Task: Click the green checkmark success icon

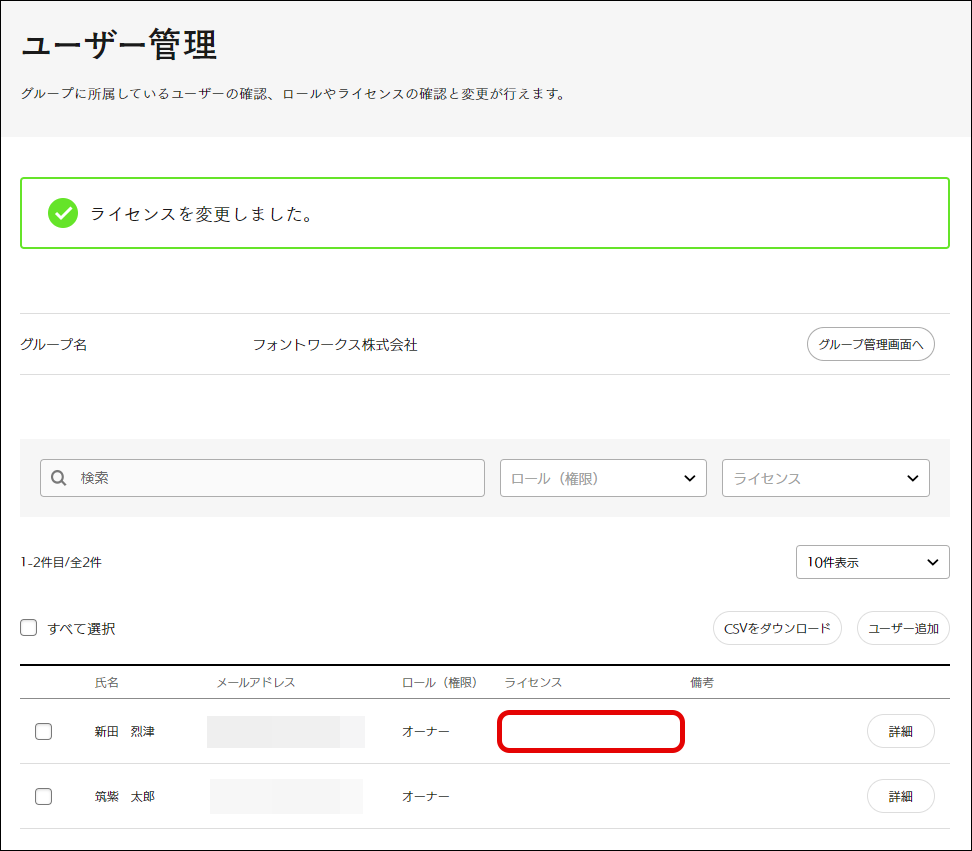Action: pos(63,213)
